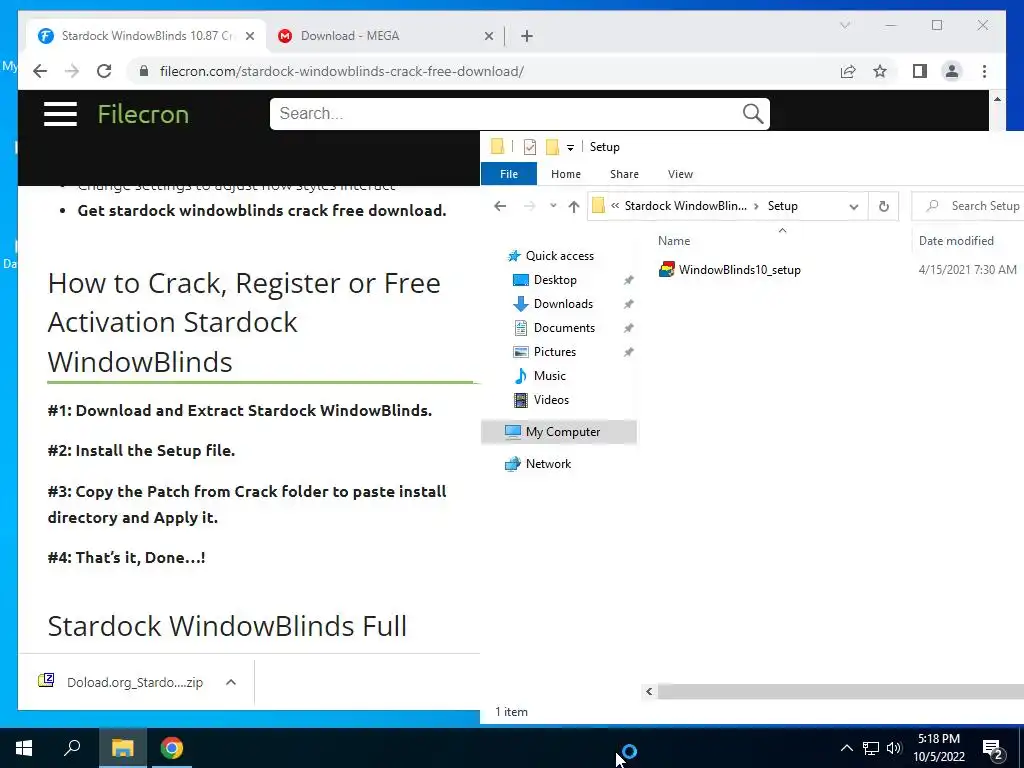Image resolution: width=1024 pixels, height=768 pixels.
Task: Click File Explorer taskbar icon
Action: coord(122,748)
